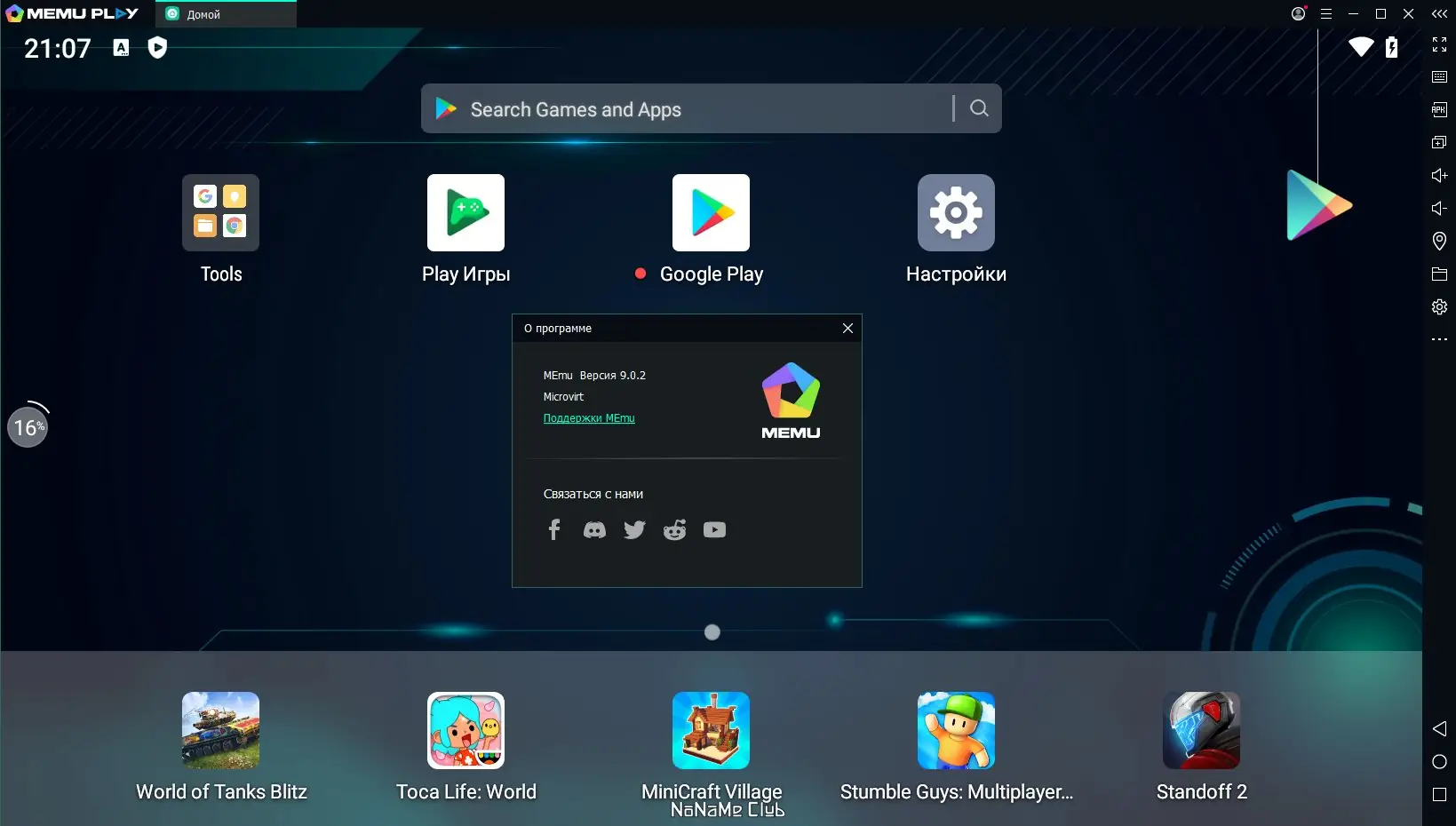
Task: Open the multi-window sidebar tool
Action: click(1440, 142)
